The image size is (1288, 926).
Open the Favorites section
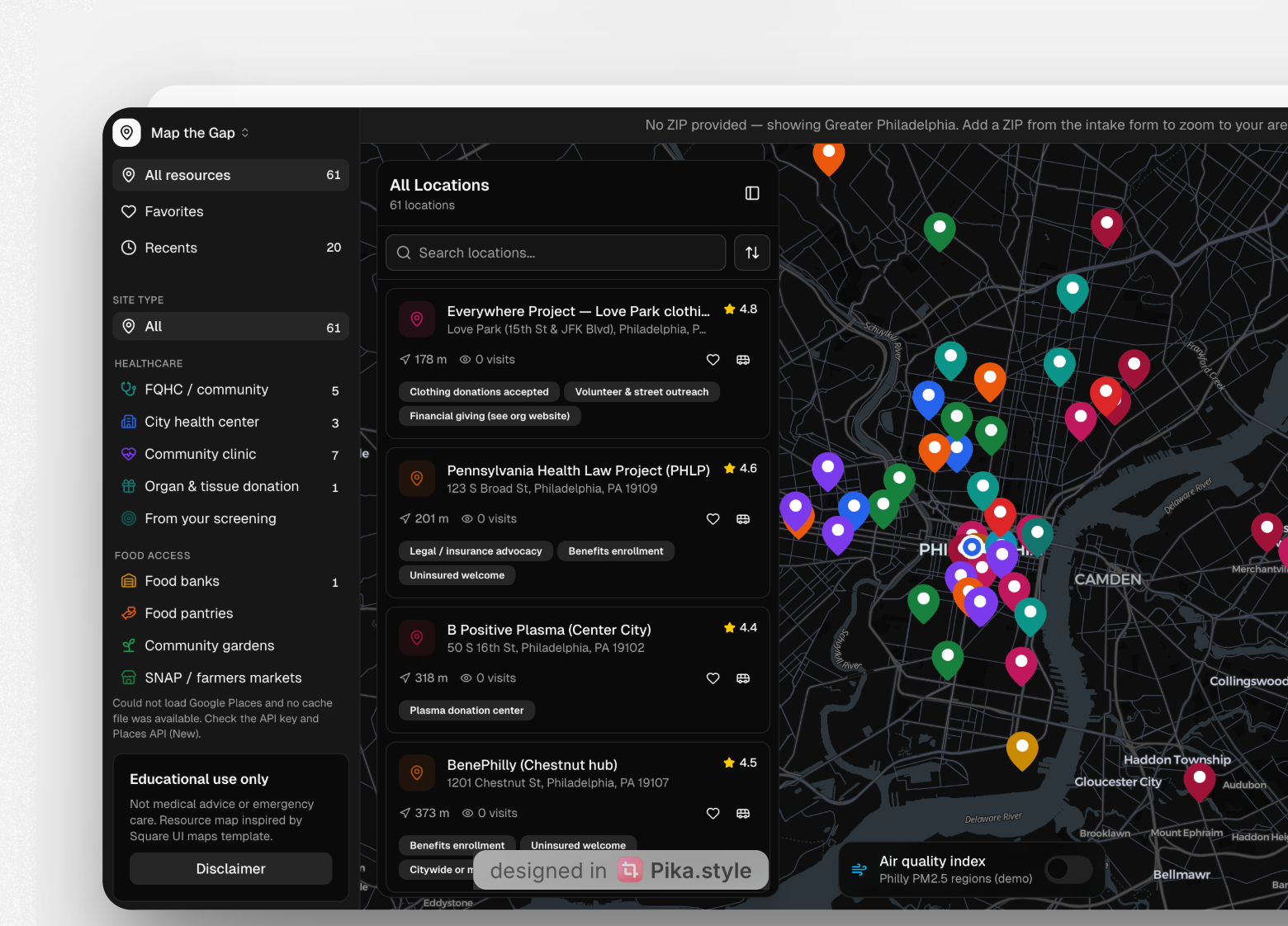tap(230, 211)
